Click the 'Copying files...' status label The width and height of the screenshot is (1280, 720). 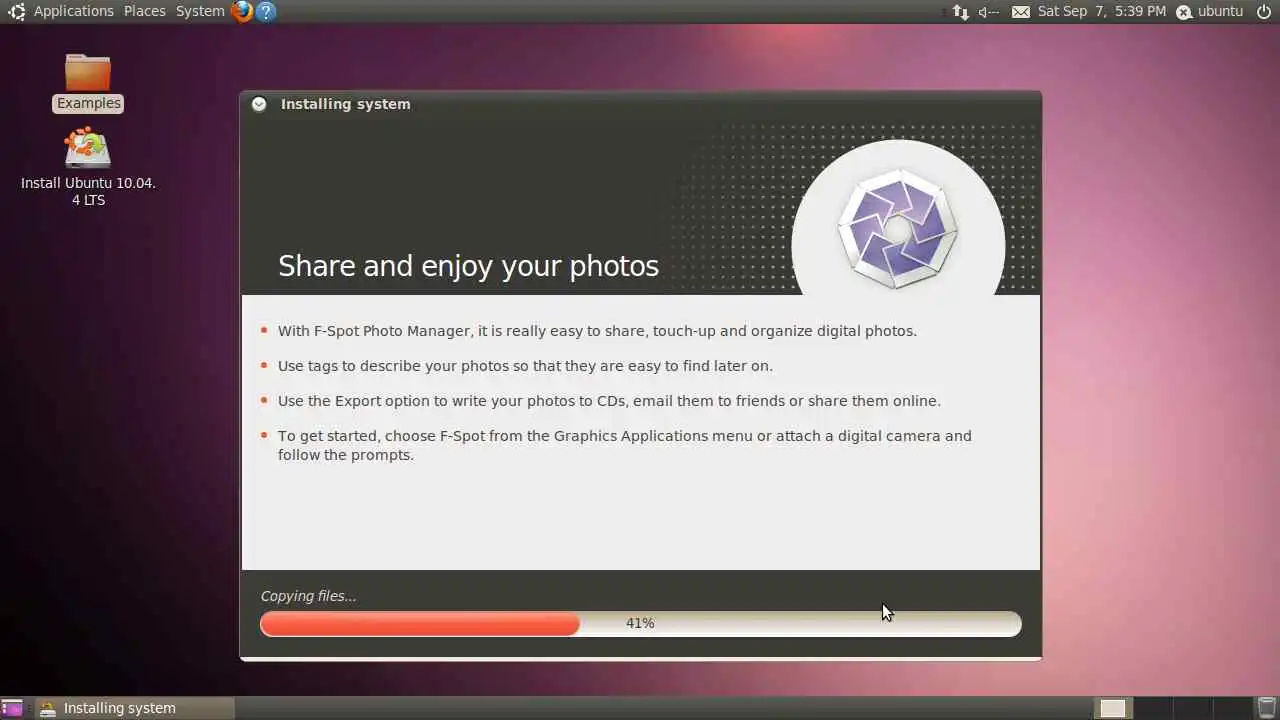click(x=308, y=596)
